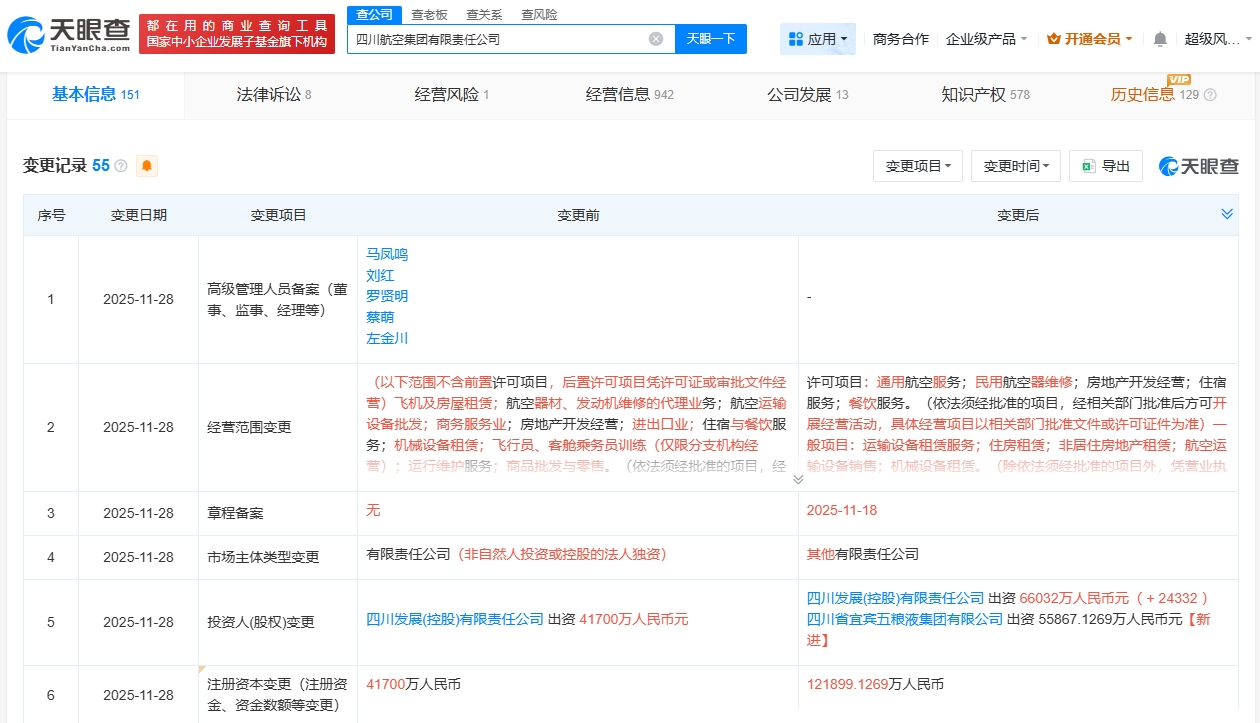Clear the search box with X icon
The height and width of the screenshot is (723, 1260).
pos(656,39)
